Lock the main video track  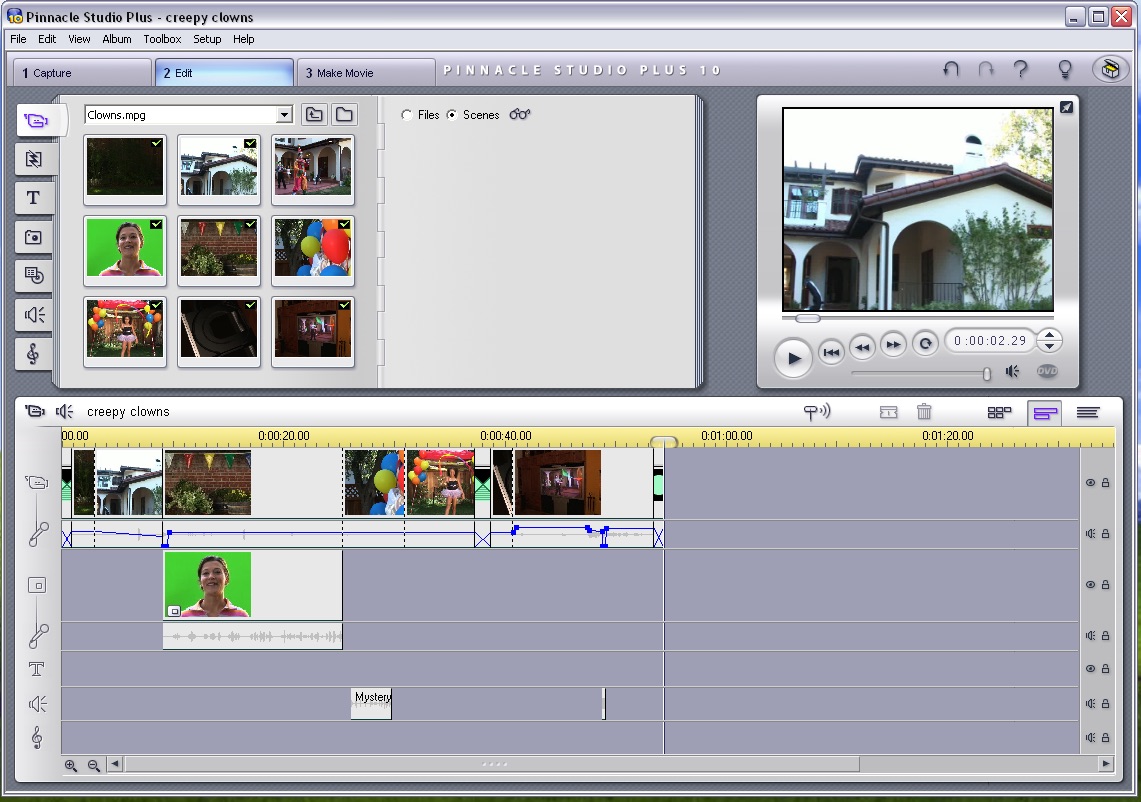tap(1105, 483)
